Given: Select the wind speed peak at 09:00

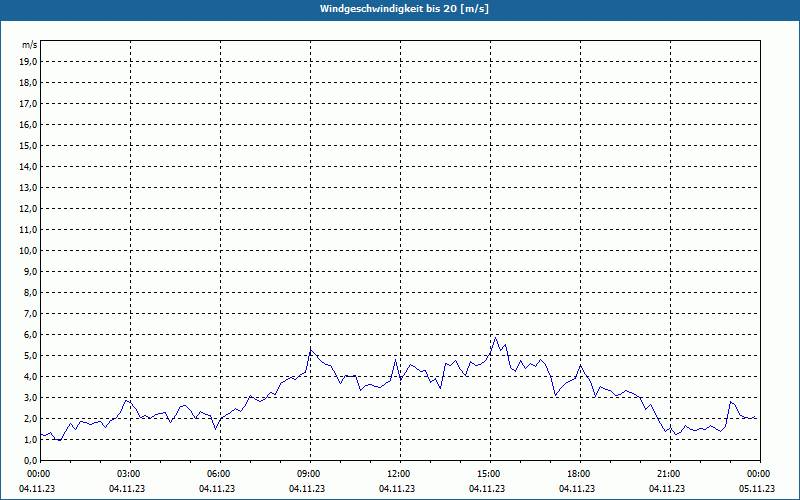Looking at the screenshot, I should click(x=311, y=349).
